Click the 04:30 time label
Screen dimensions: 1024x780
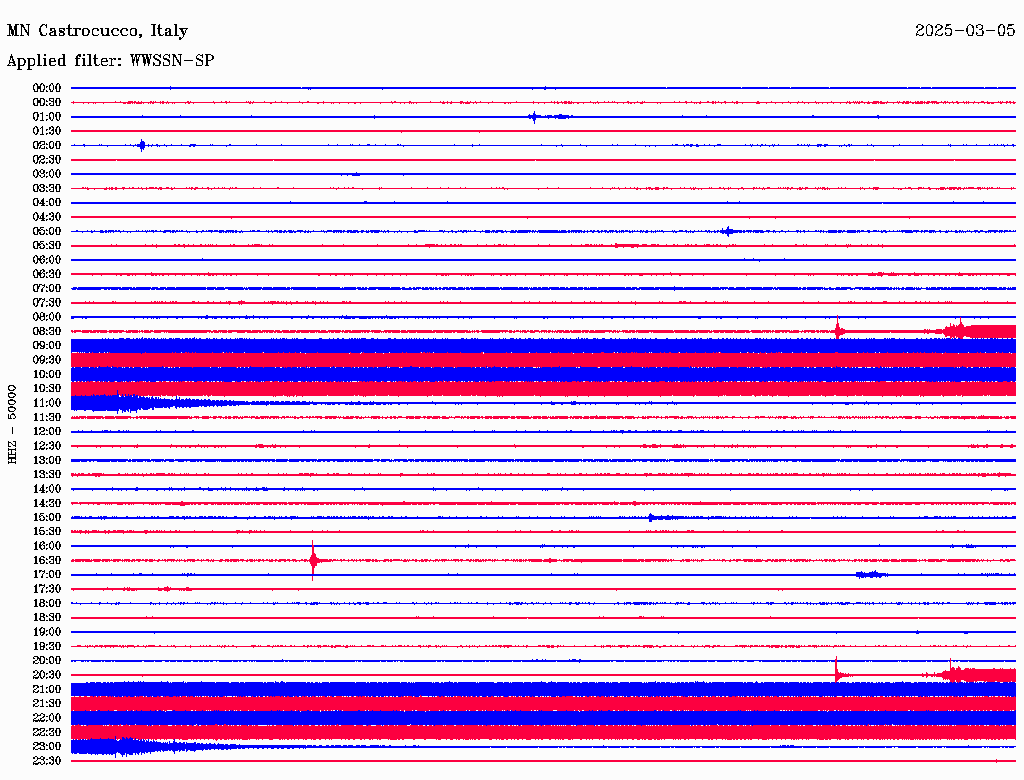pos(46,217)
